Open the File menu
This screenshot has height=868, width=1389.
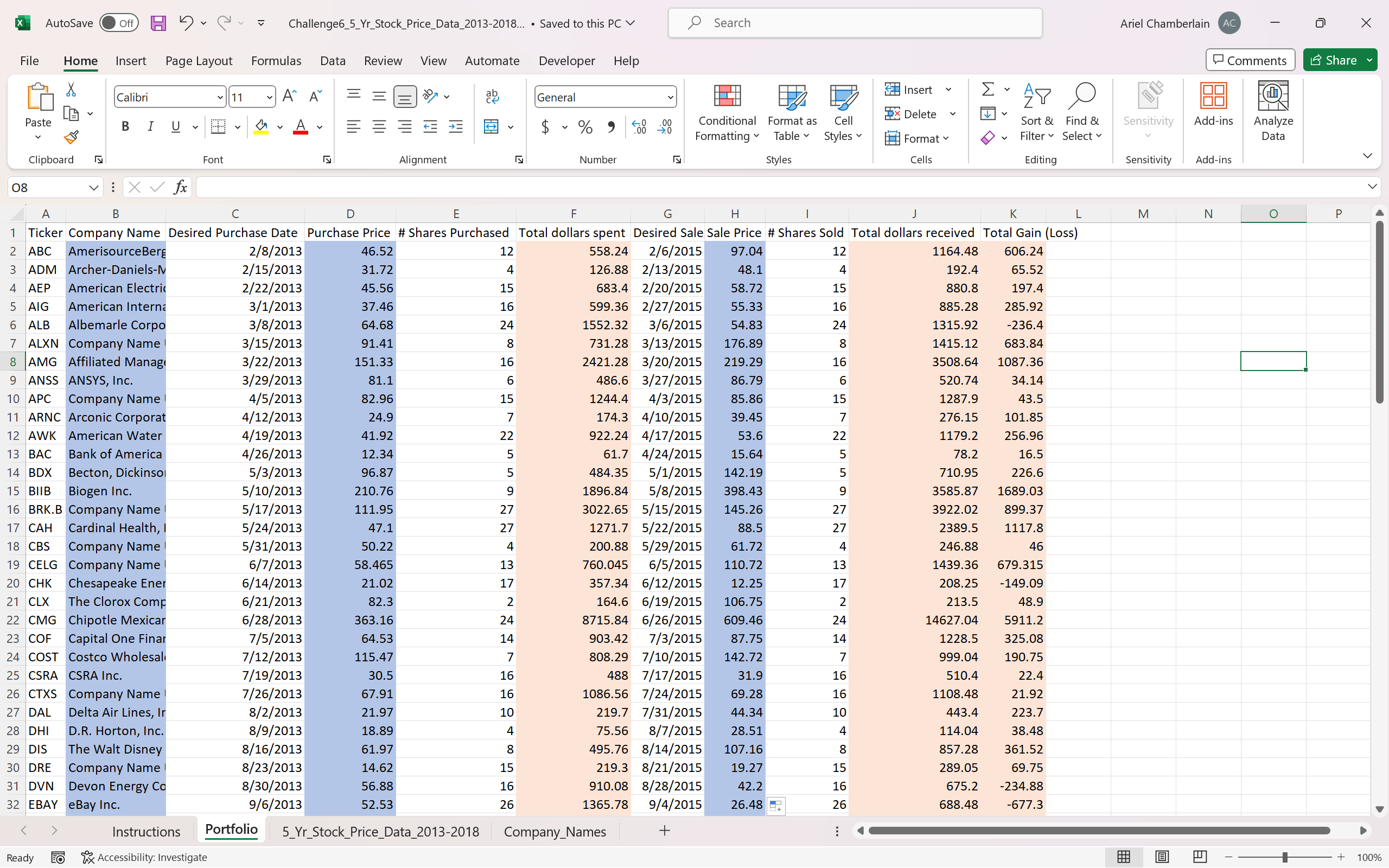click(x=29, y=60)
